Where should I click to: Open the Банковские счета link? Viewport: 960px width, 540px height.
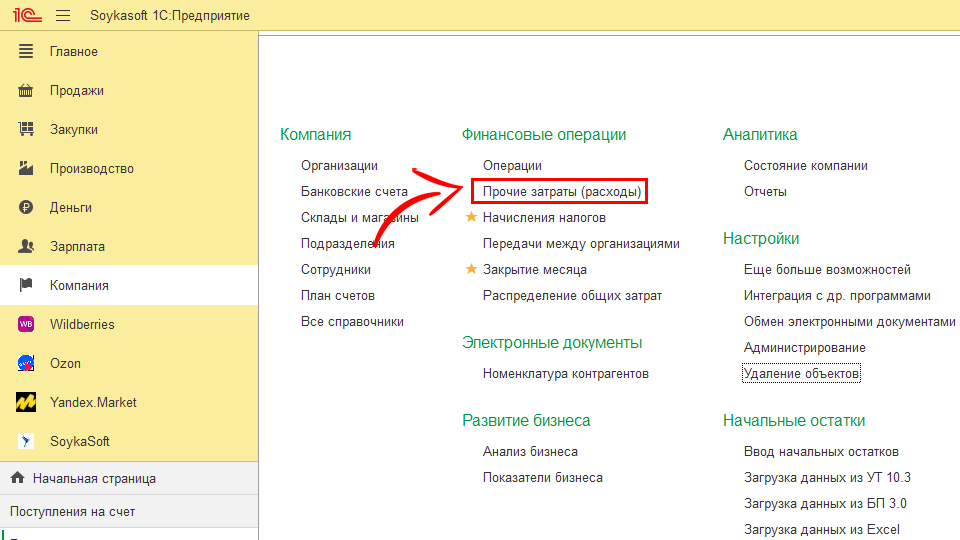[354, 191]
